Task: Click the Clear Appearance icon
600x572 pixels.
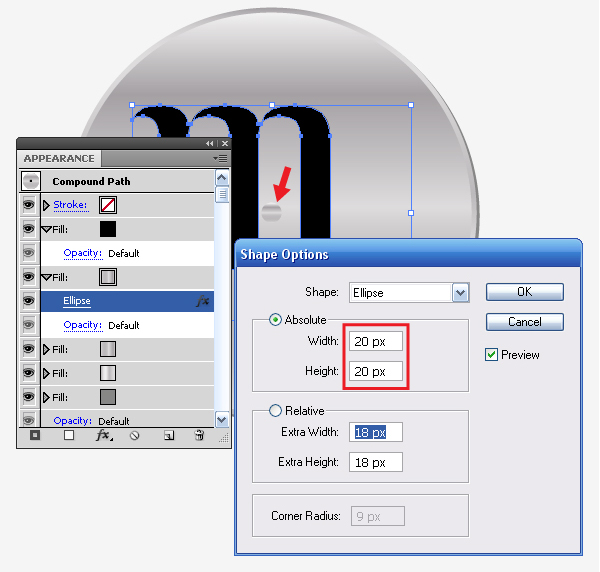Action: 134,435
